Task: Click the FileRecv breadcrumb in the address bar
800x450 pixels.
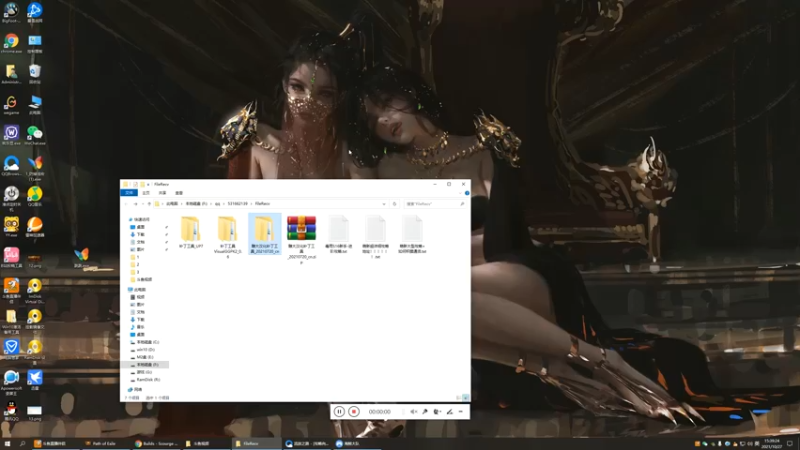Action: [262, 204]
